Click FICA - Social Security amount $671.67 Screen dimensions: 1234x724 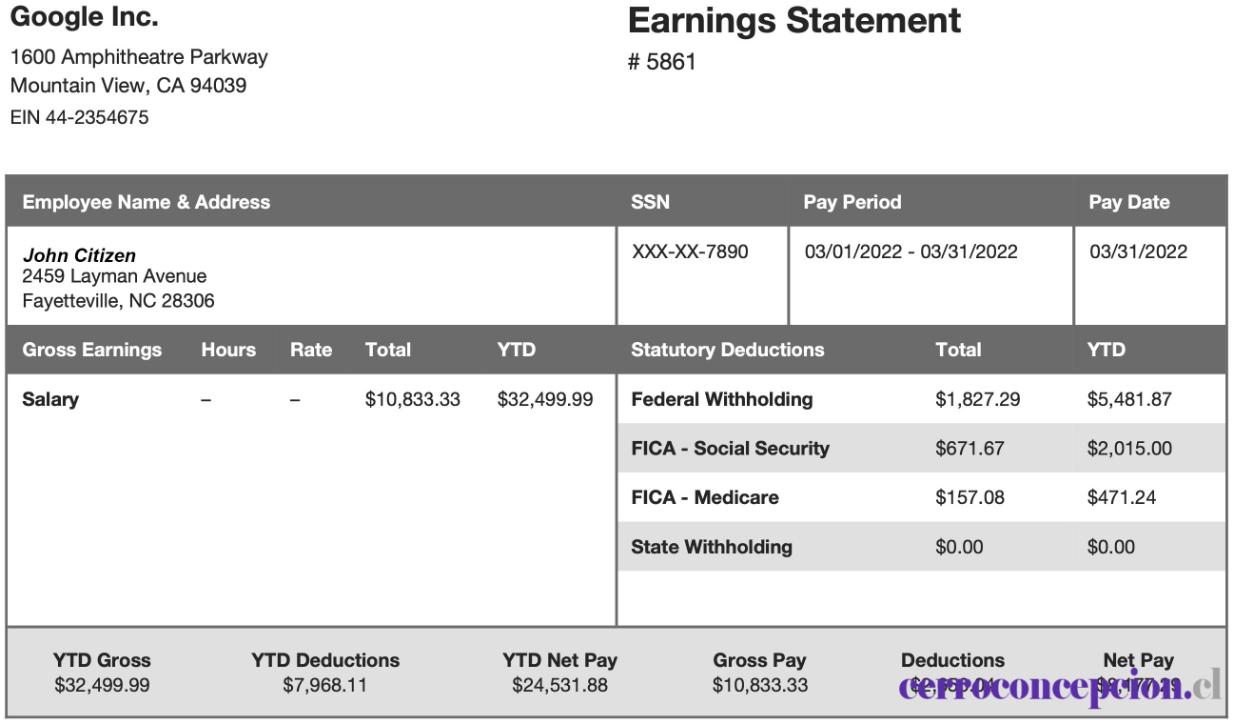click(x=969, y=449)
